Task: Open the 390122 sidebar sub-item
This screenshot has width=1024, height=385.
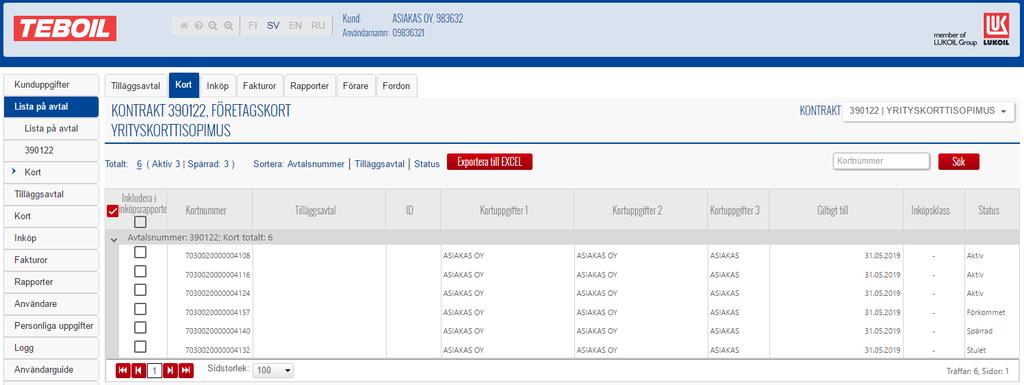Action: [x=51, y=150]
